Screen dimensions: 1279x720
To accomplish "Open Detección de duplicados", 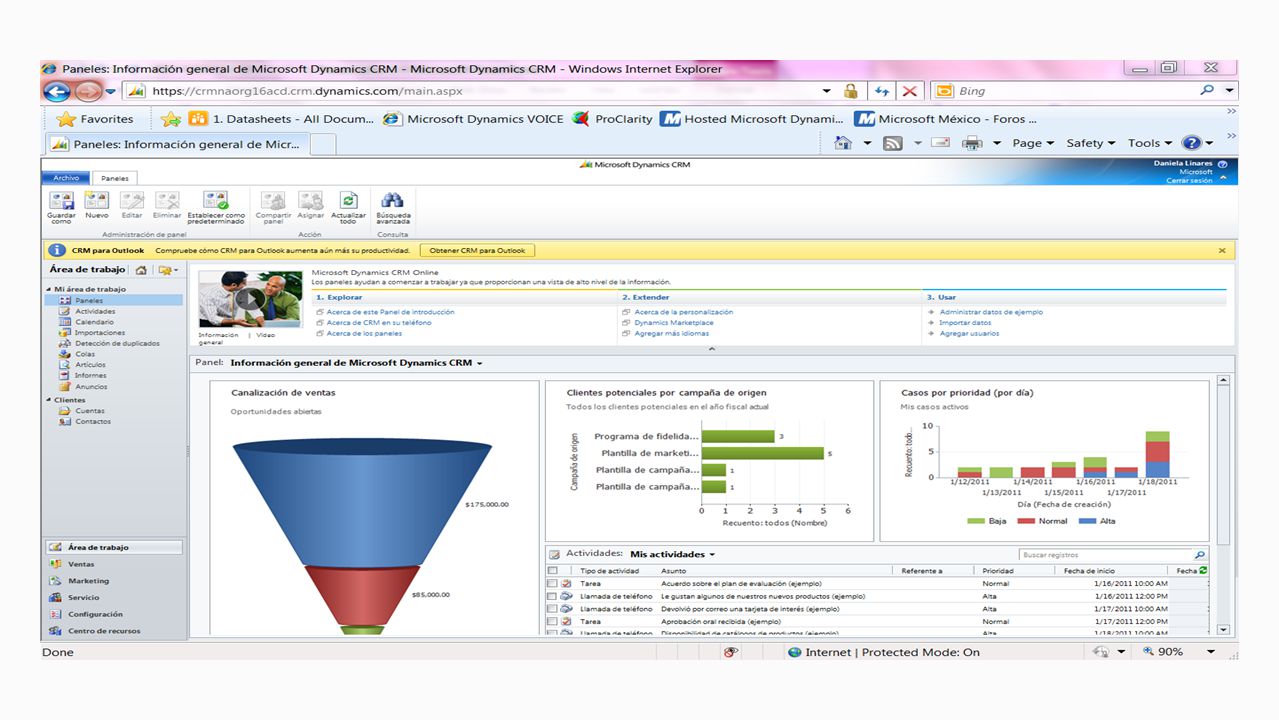I will [117, 344].
